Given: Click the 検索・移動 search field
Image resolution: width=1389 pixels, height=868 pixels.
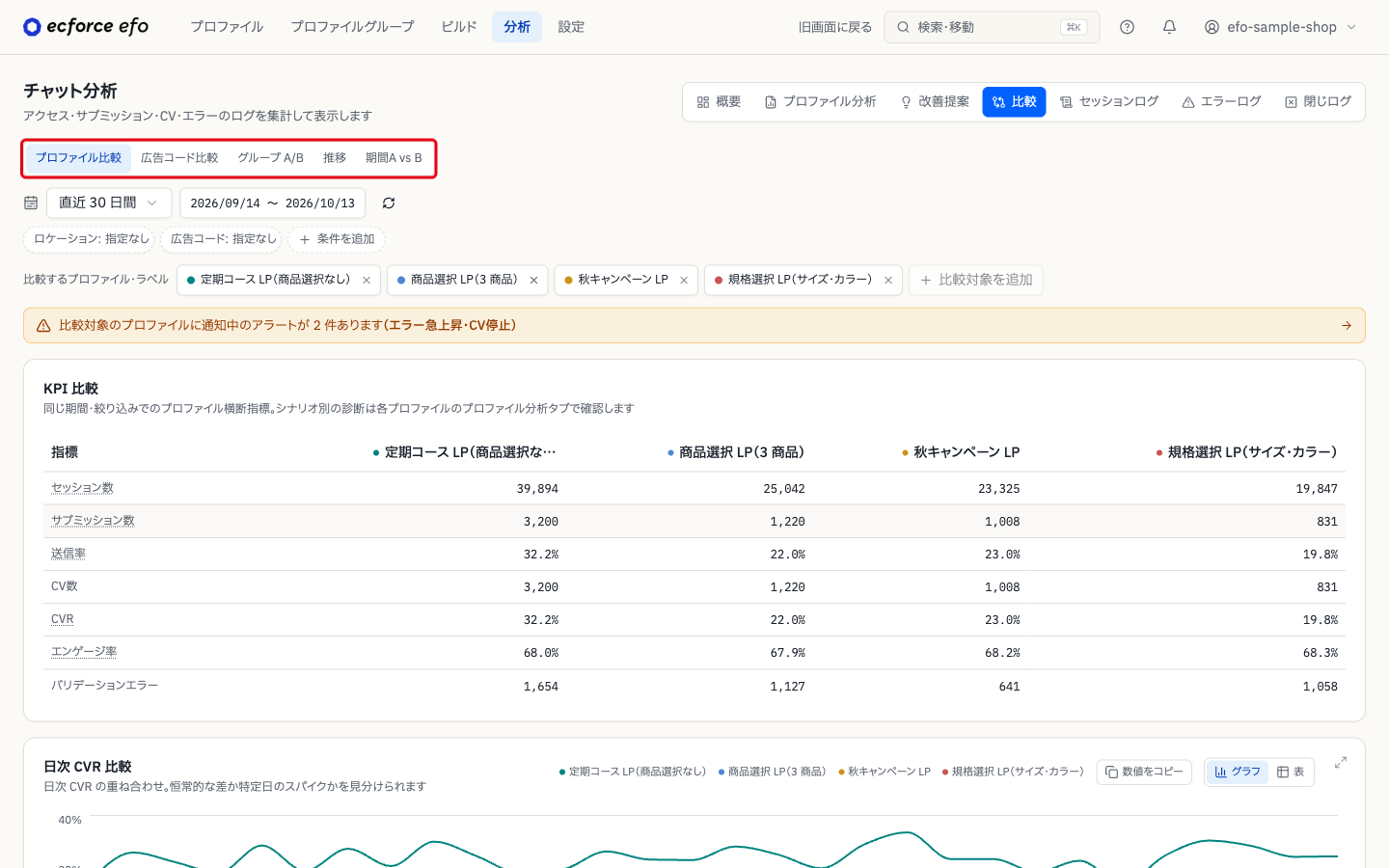Looking at the screenshot, I should (x=992, y=27).
